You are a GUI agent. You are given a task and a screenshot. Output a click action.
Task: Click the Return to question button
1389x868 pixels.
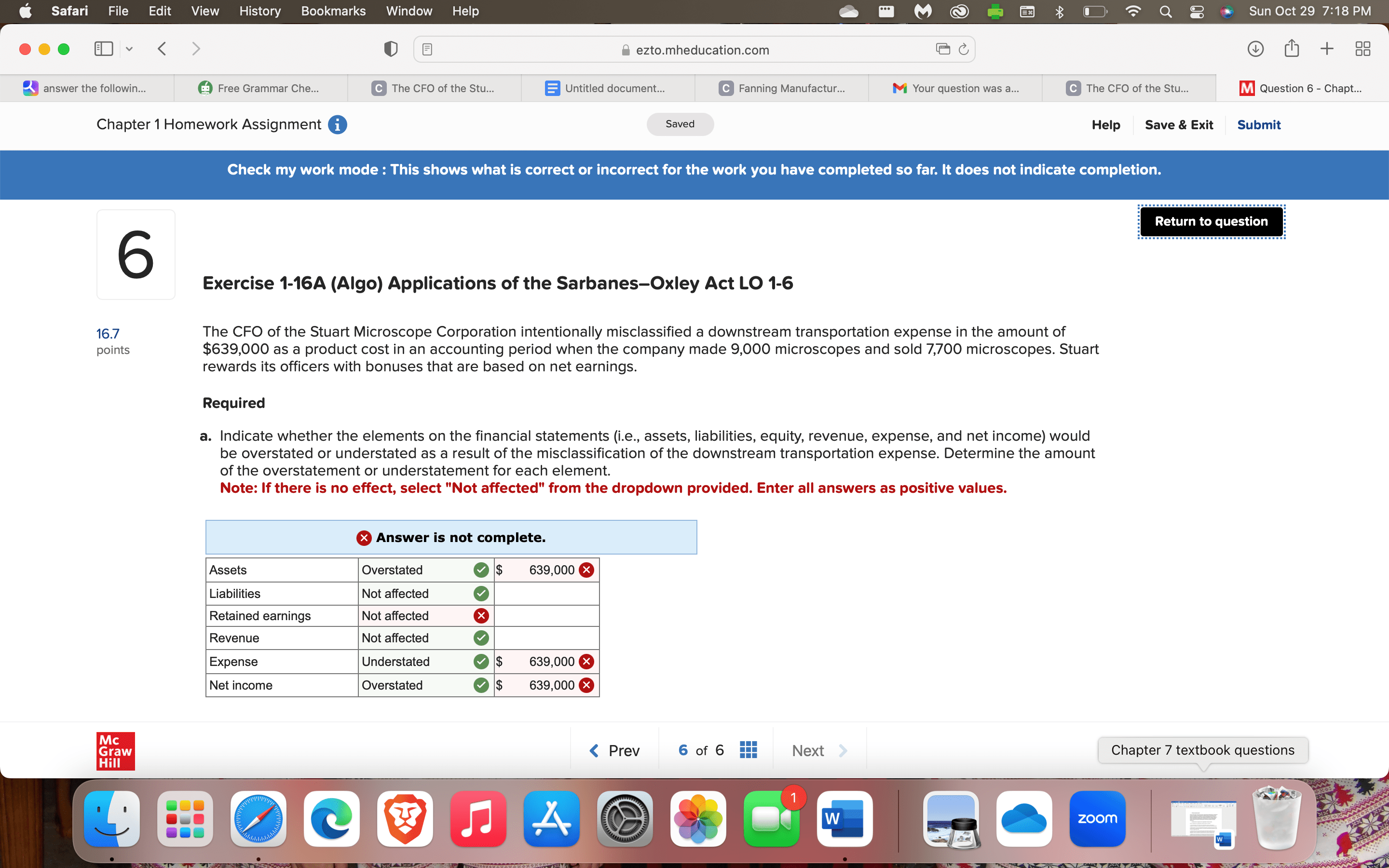[1211, 222]
